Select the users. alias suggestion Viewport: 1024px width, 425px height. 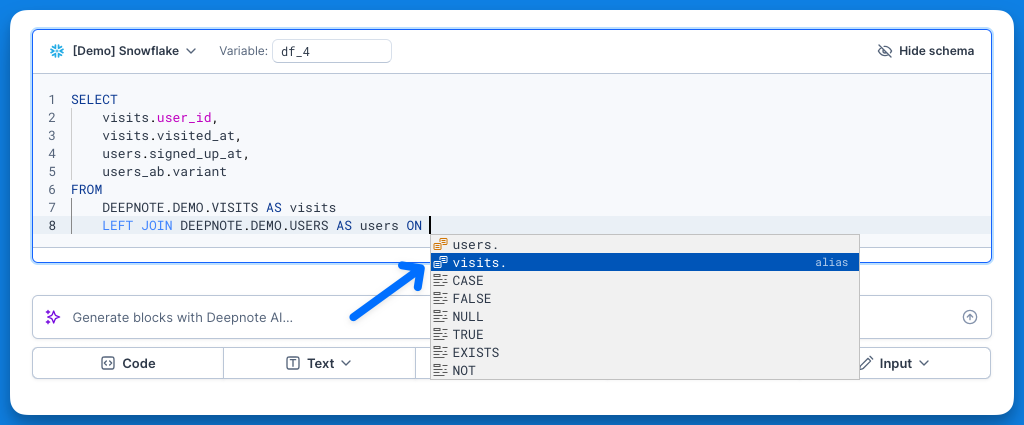(645, 245)
